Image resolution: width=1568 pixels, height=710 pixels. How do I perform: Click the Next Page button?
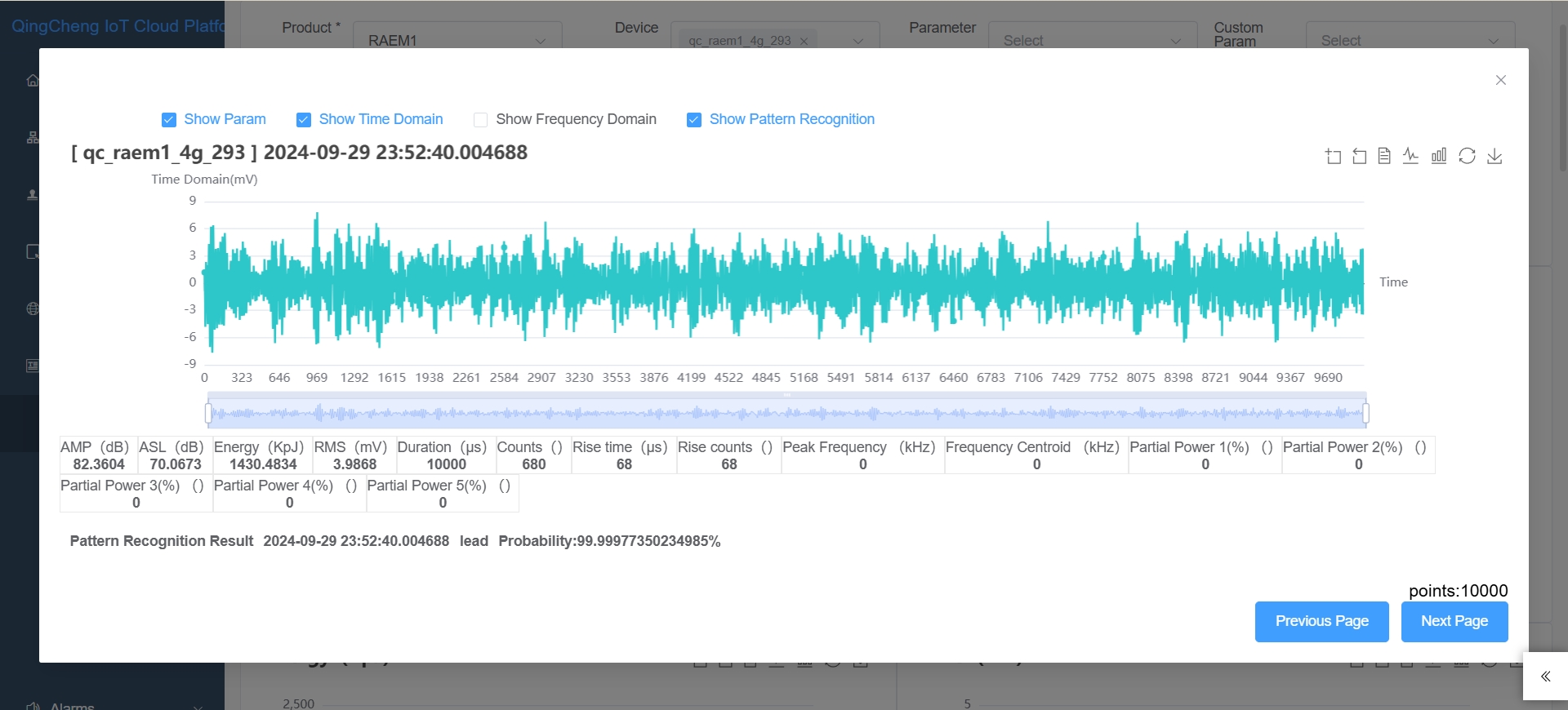(x=1454, y=621)
